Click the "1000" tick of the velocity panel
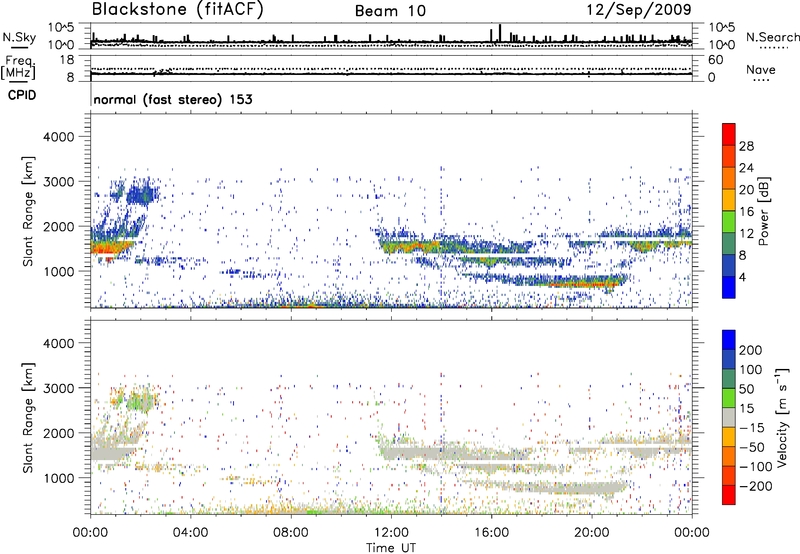The image size is (800, 554). pyautogui.click(x=58, y=478)
